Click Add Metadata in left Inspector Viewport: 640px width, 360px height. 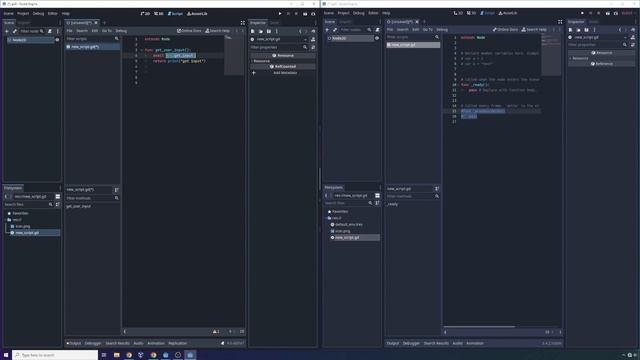point(282,73)
